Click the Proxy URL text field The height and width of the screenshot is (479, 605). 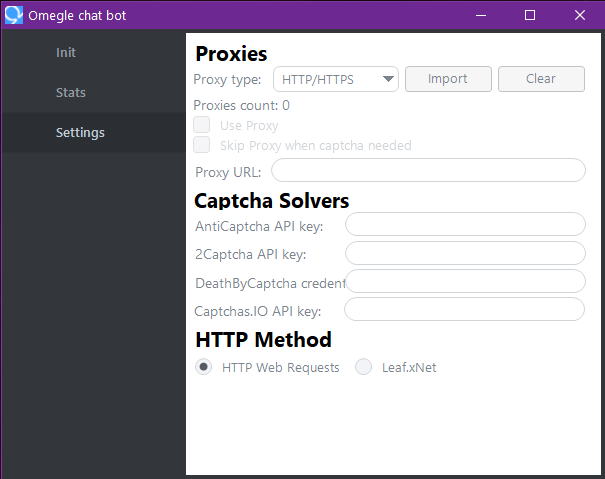point(428,171)
